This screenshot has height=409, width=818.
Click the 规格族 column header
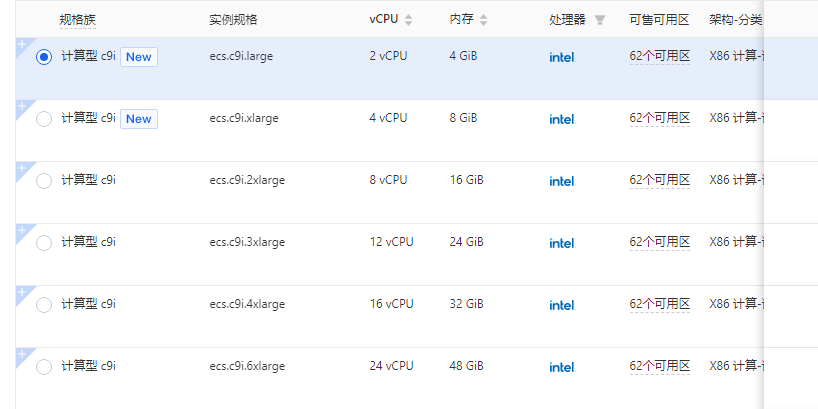tap(78, 20)
